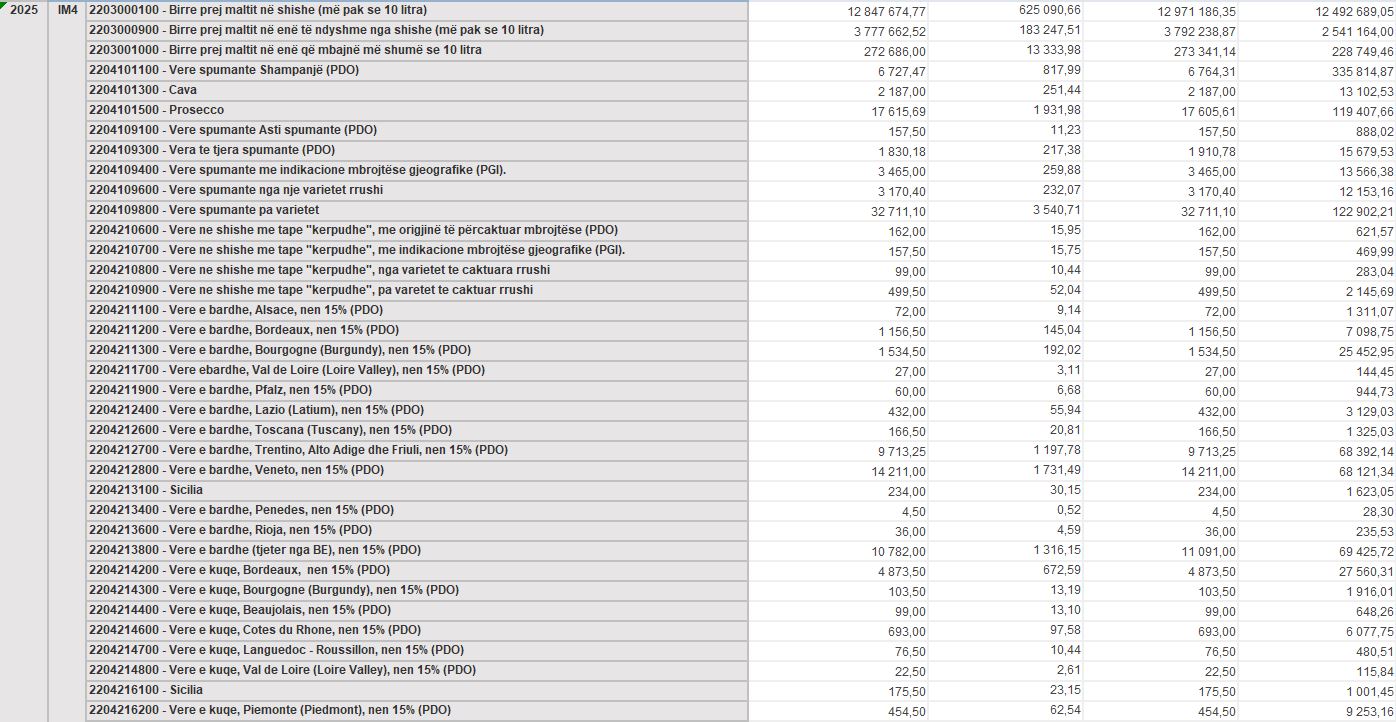The width and height of the screenshot is (1396, 722).
Task: Select row 2203000100 Birre prej maltit në shishe
Action: pyautogui.click(x=257, y=10)
